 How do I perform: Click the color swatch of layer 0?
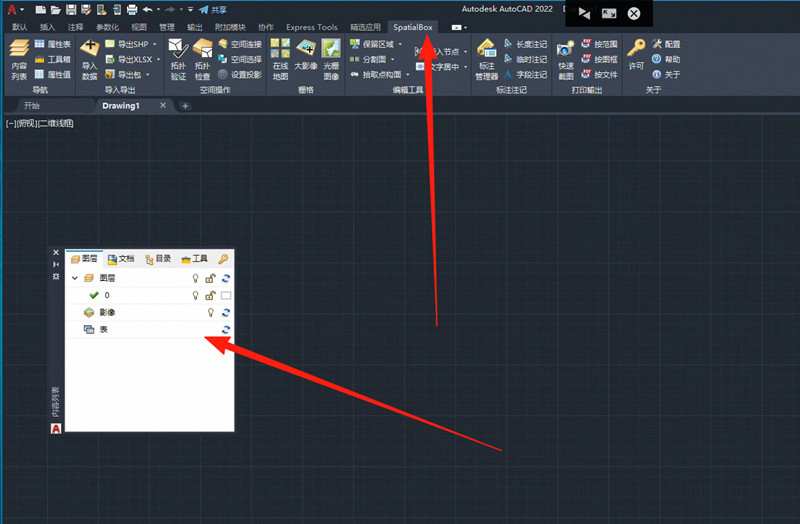[226, 295]
